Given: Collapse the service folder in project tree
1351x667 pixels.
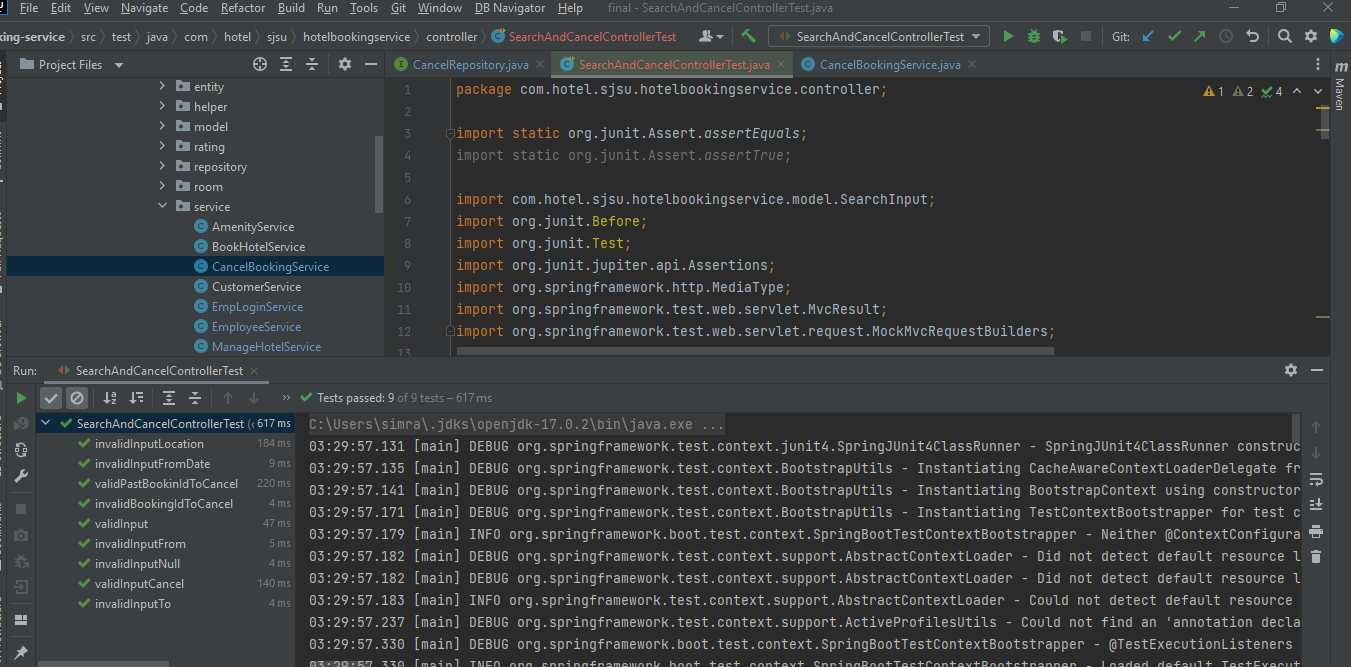Looking at the screenshot, I should tap(163, 206).
